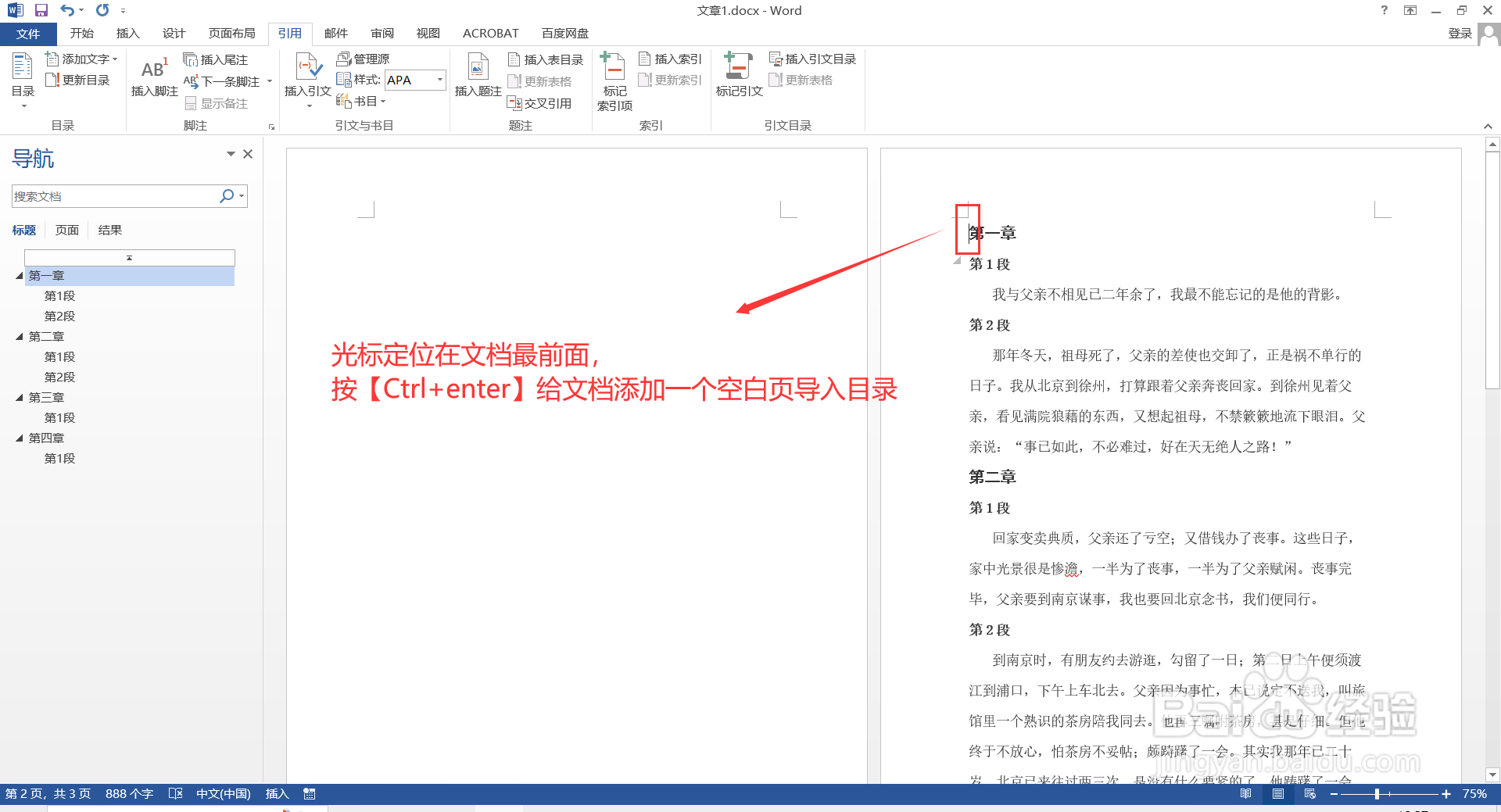Viewport: 1501px width, 812px height.
Task: Open the 文件 tab
Action: (28, 34)
